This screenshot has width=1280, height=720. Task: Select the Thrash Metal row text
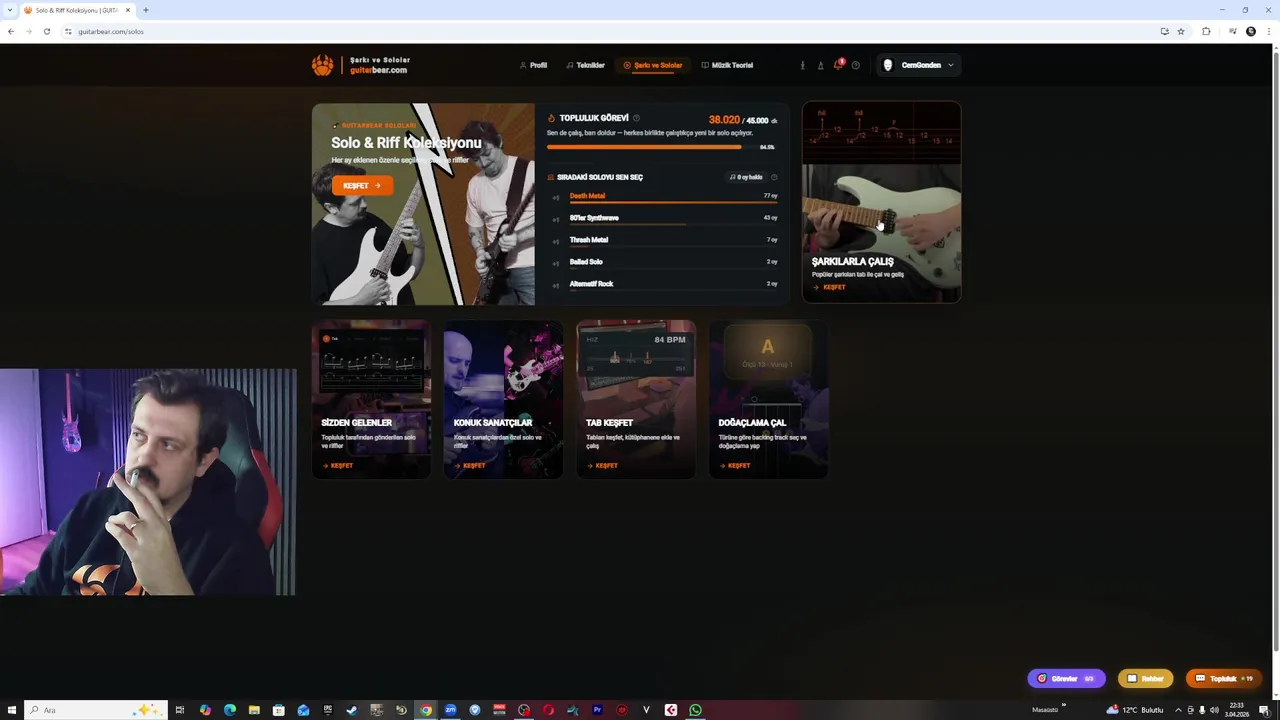(588, 240)
